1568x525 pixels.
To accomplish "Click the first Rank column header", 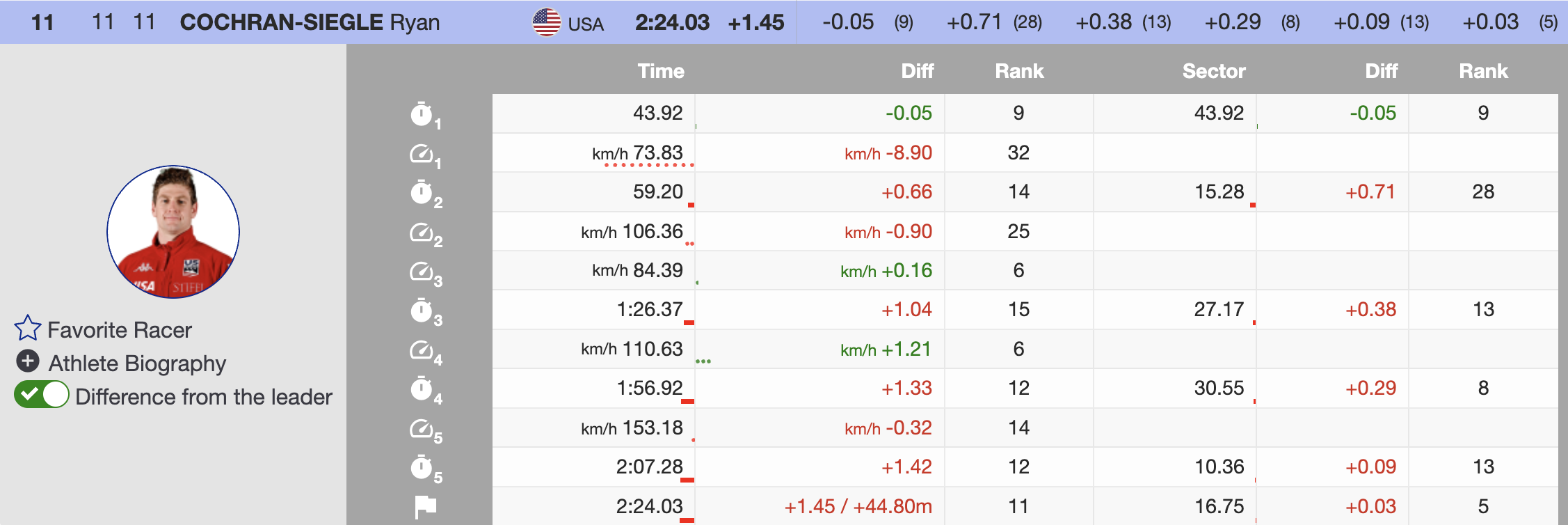I will click(1018, 71).
